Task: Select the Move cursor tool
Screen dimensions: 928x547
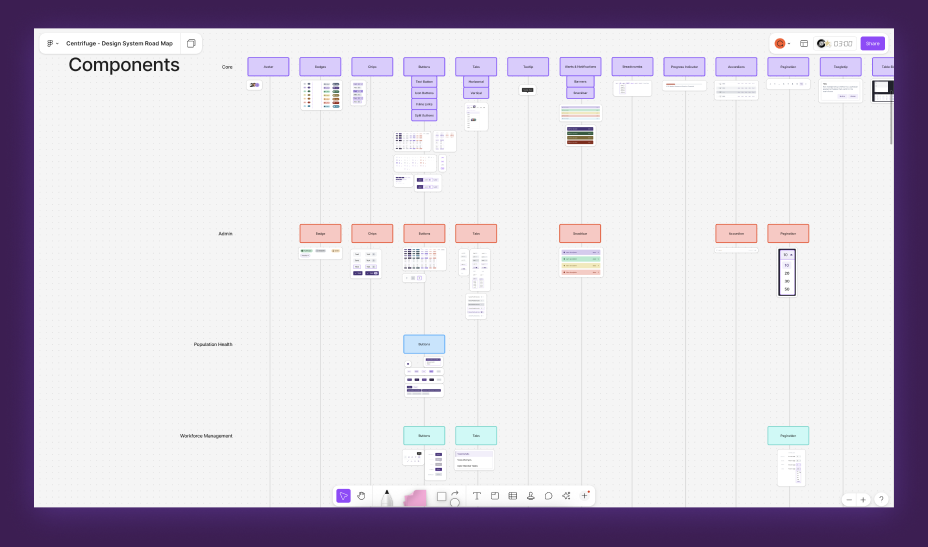Action: click(x=343, y=496)
